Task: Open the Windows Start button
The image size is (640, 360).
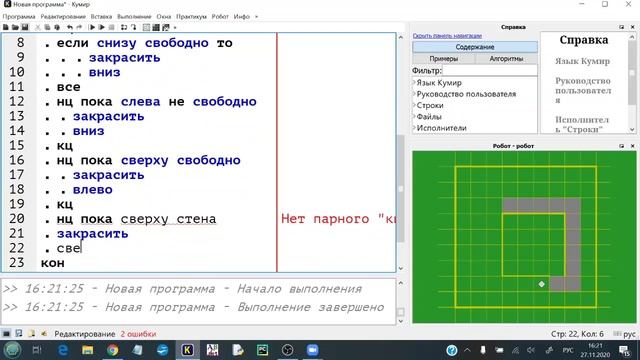Action: tap(12, 350)
